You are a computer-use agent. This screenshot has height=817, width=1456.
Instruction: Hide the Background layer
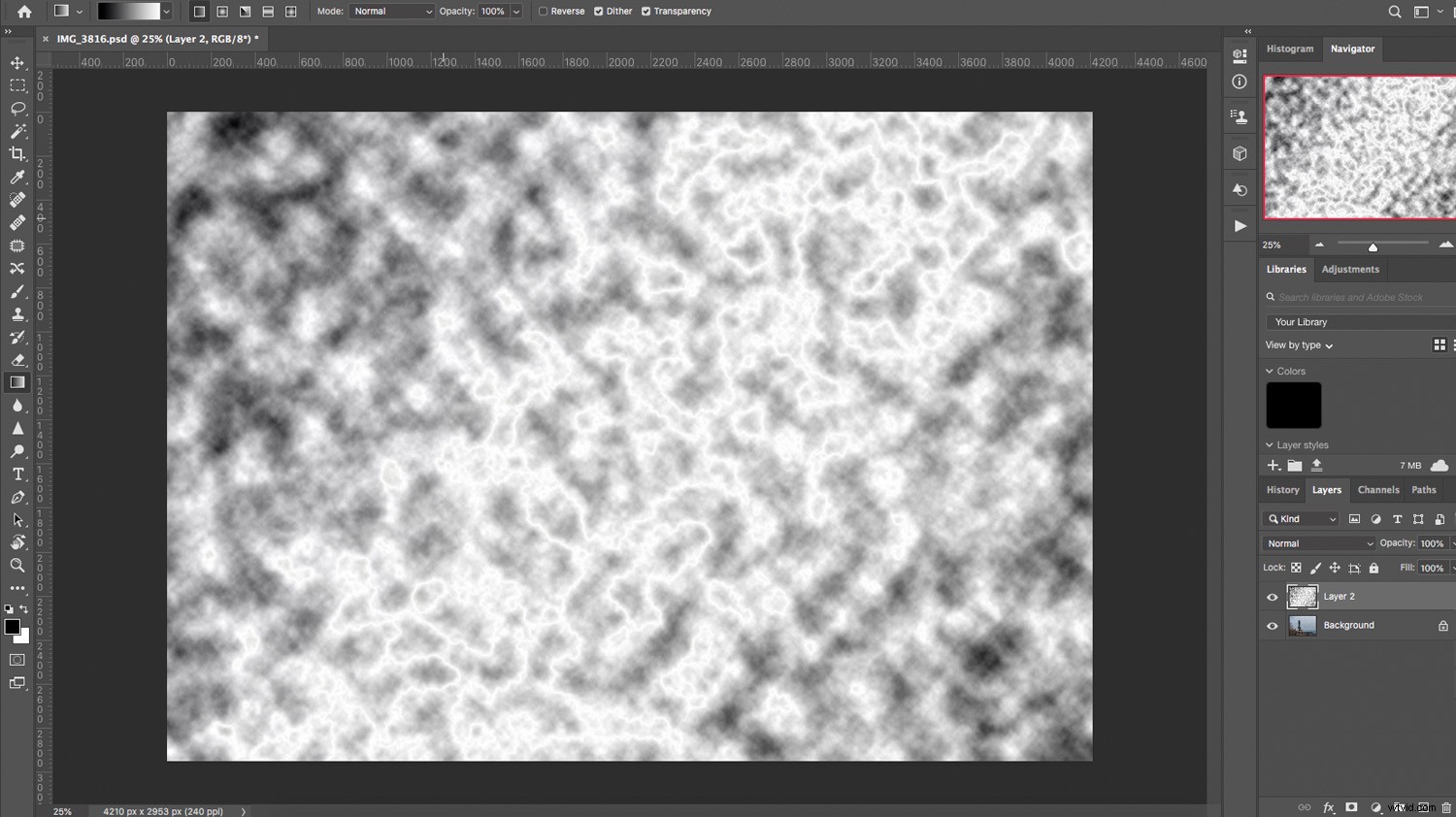(x=1273, y=625)
